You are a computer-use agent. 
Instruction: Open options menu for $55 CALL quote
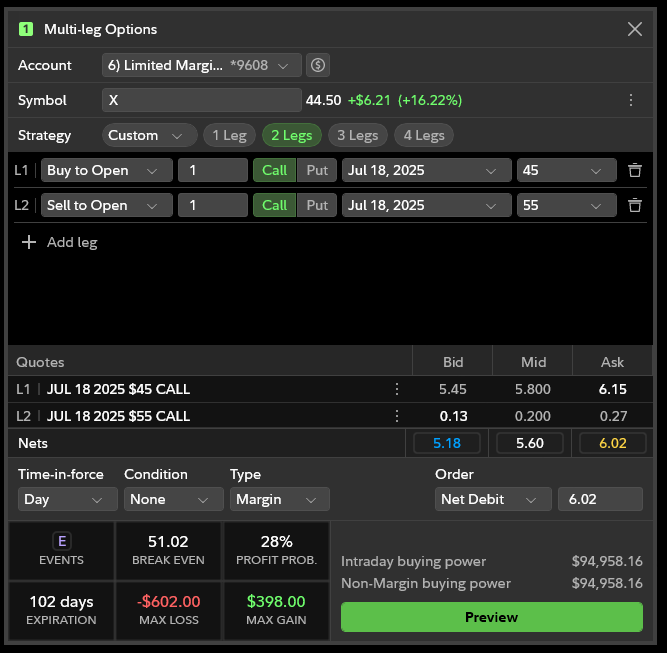point(396,416)
